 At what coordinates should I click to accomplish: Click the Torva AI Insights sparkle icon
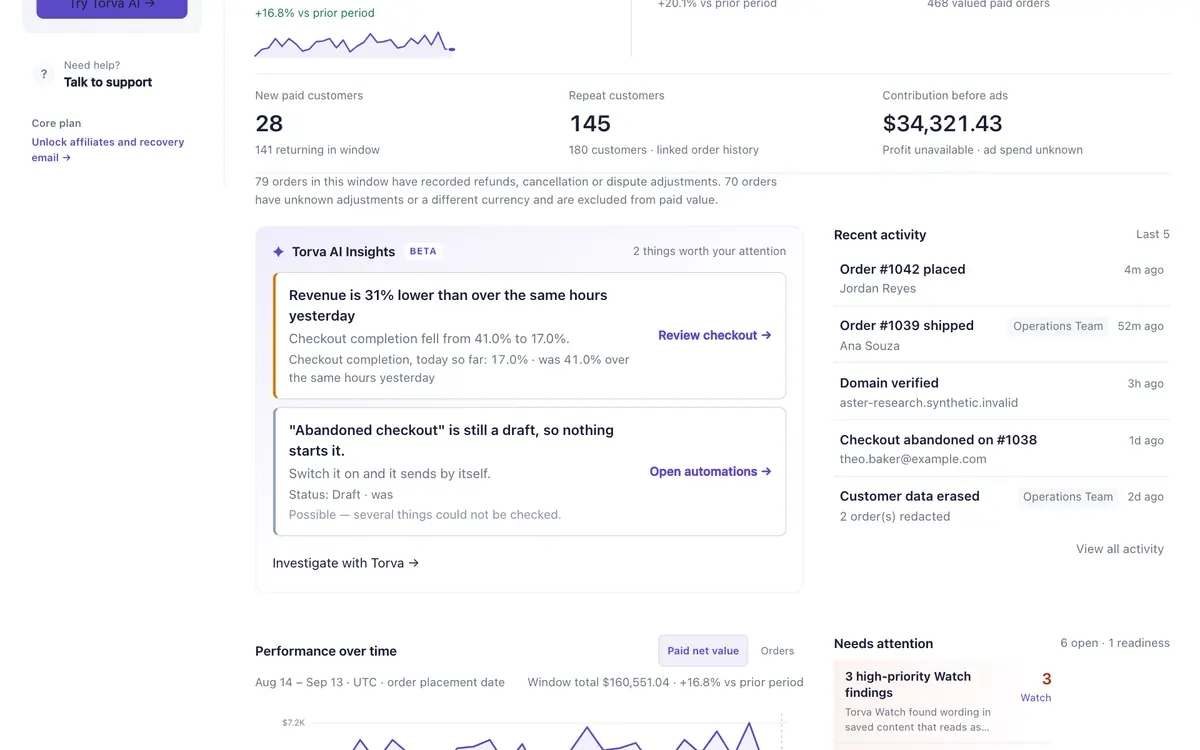(279, 252)
